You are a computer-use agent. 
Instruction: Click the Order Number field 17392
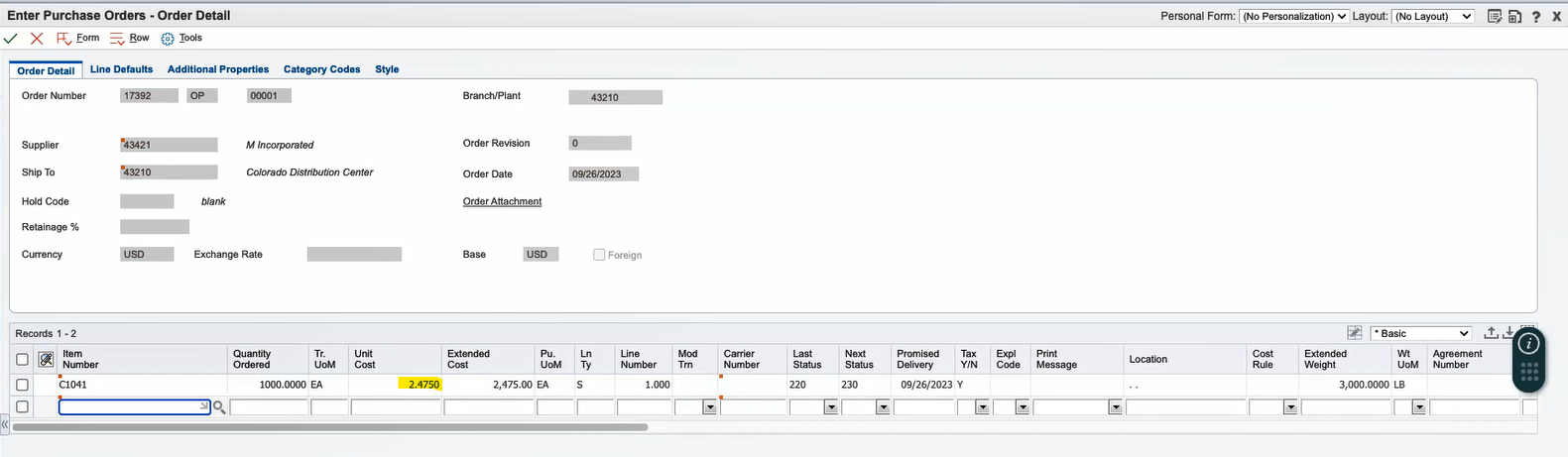click(x=149, y=96)
